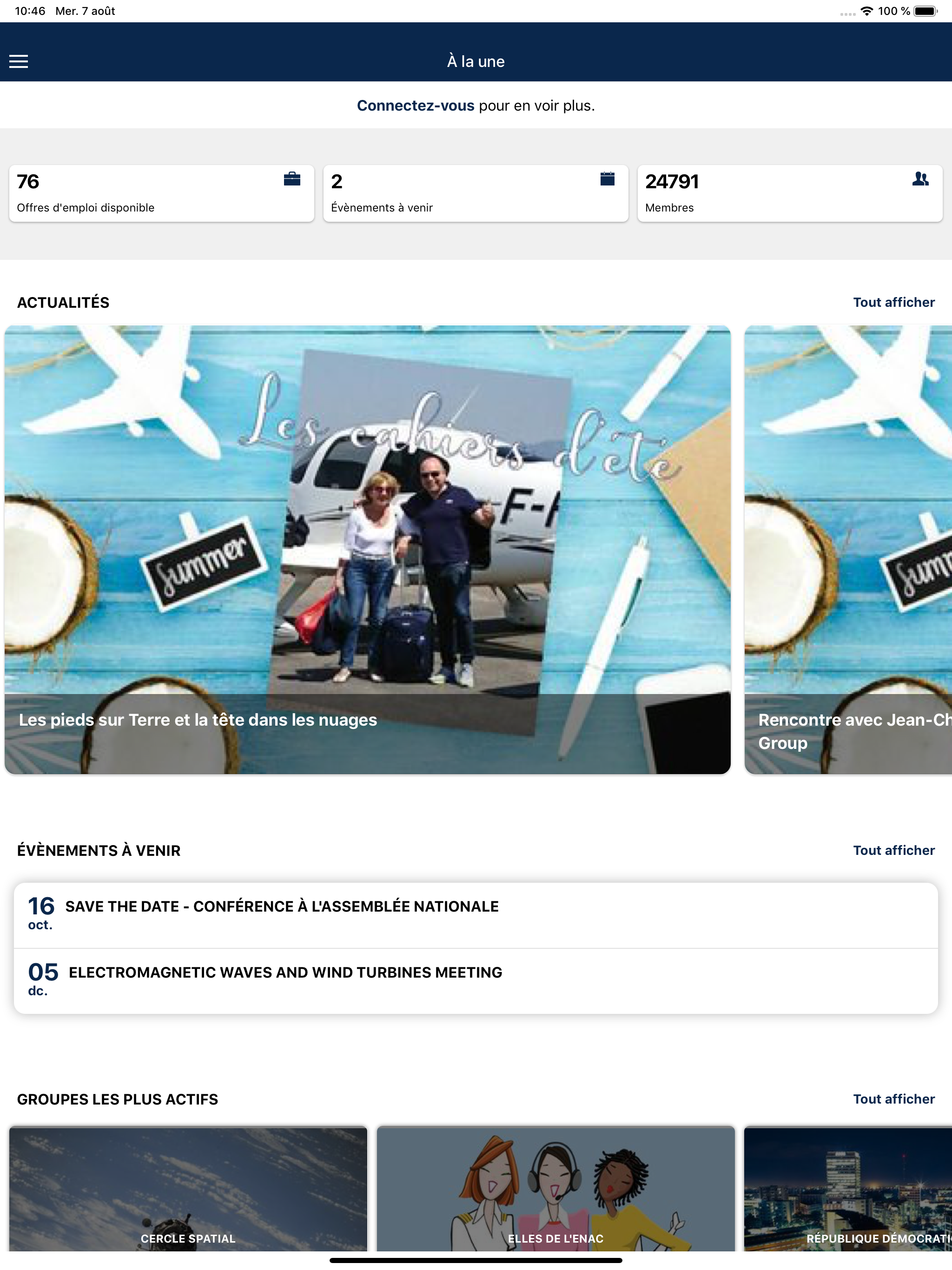Screen dimensions: 952x1270
Task: Tap the GROUPES LES PLUS ACTIFS heading
Action: click(x=118, y=1099)
